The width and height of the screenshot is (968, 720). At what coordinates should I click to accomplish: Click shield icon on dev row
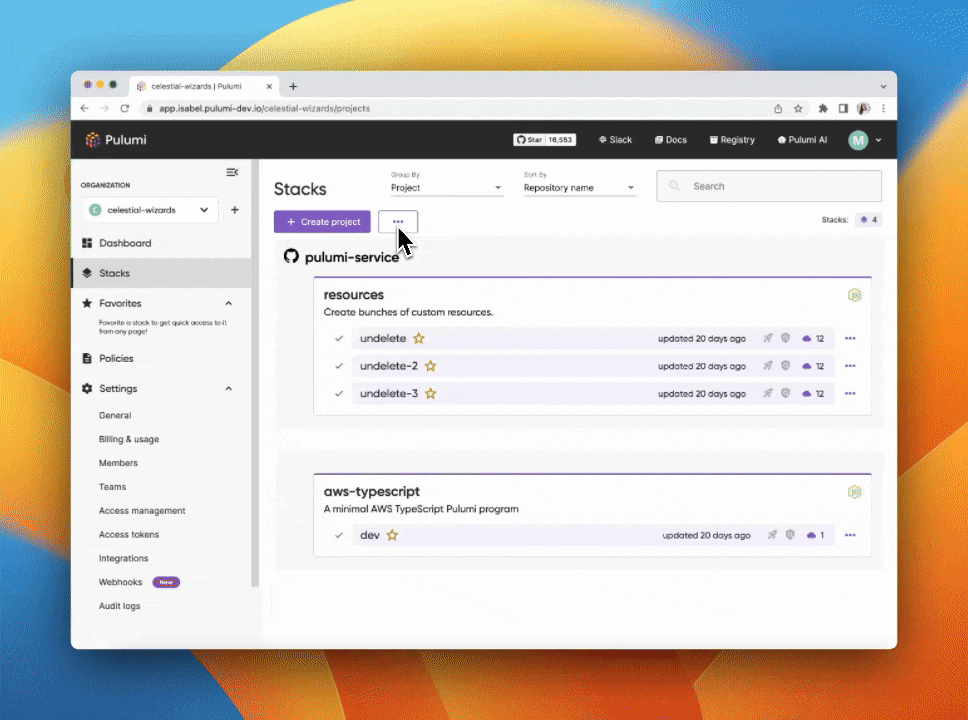[x=790, y=535]
